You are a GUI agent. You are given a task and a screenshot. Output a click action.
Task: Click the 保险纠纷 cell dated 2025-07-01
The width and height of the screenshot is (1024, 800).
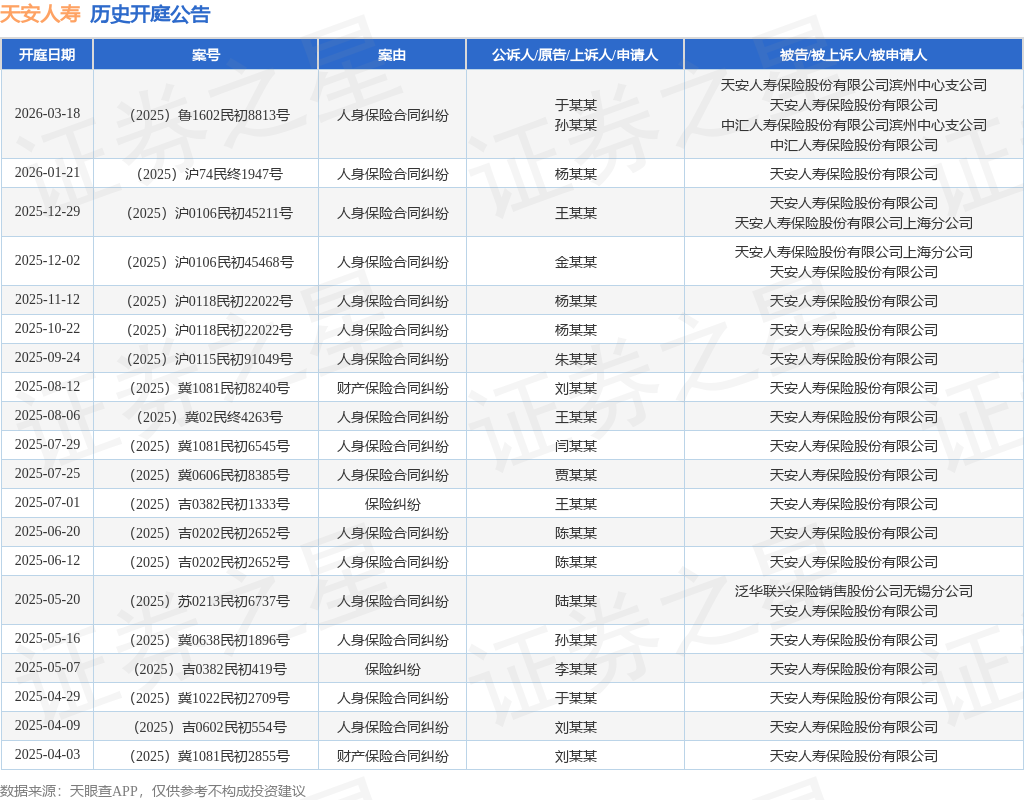(x=392, y=504)
